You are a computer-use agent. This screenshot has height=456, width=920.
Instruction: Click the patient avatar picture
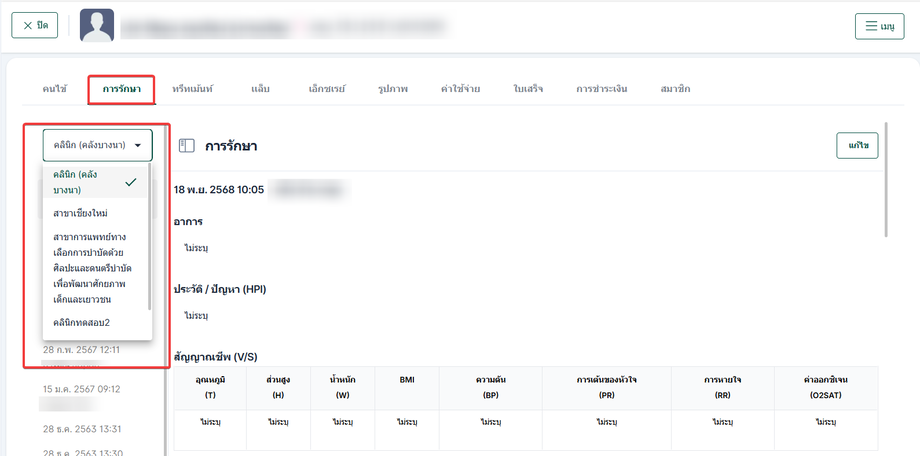tap(97, 25)
